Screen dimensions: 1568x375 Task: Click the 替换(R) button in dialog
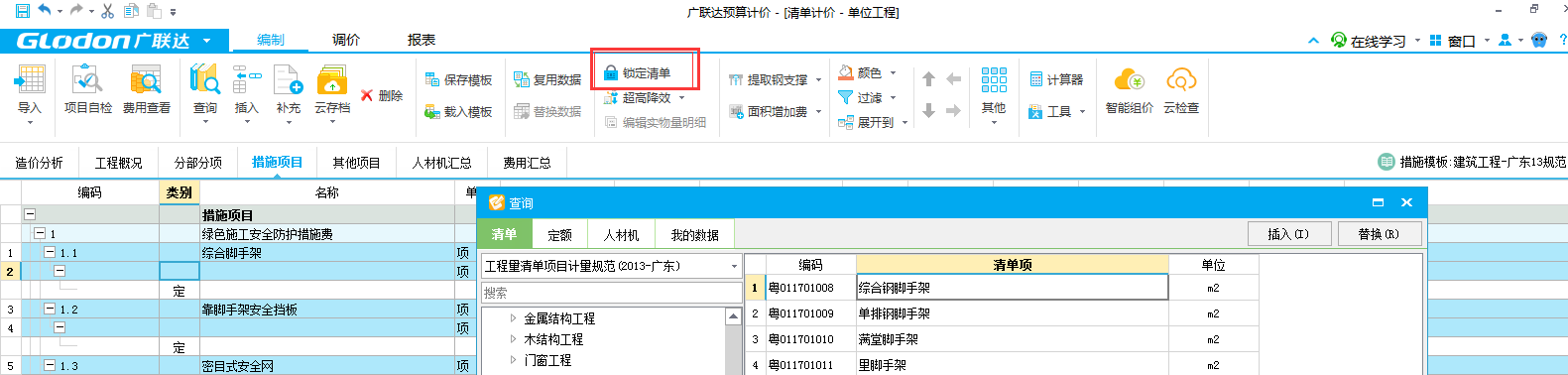tap(1379, 234)
